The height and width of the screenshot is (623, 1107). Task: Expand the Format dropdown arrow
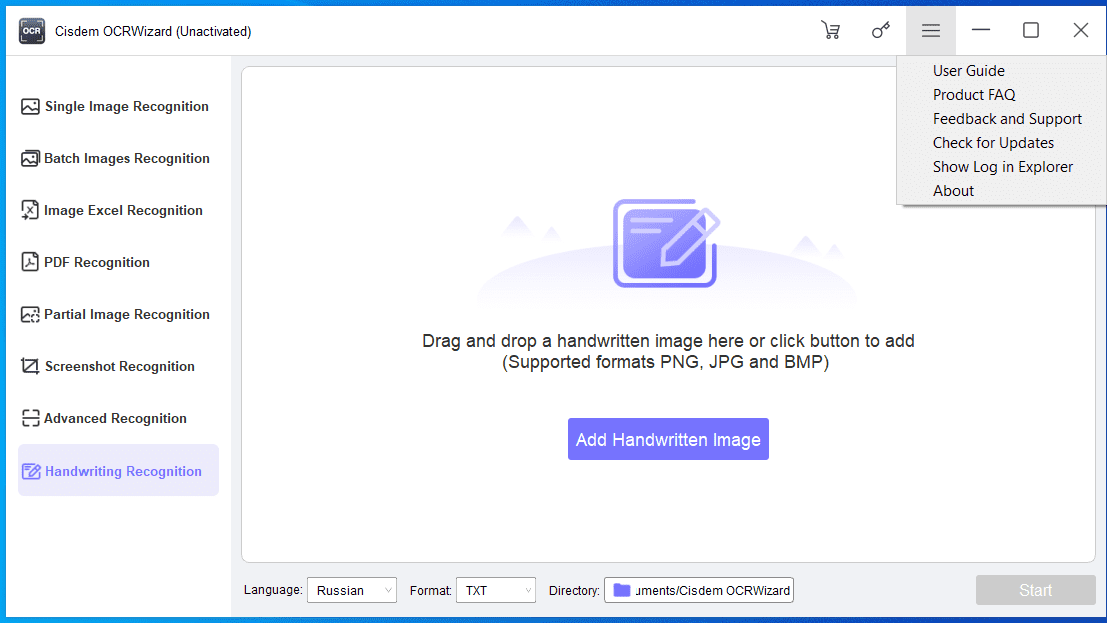coord(527,591)
